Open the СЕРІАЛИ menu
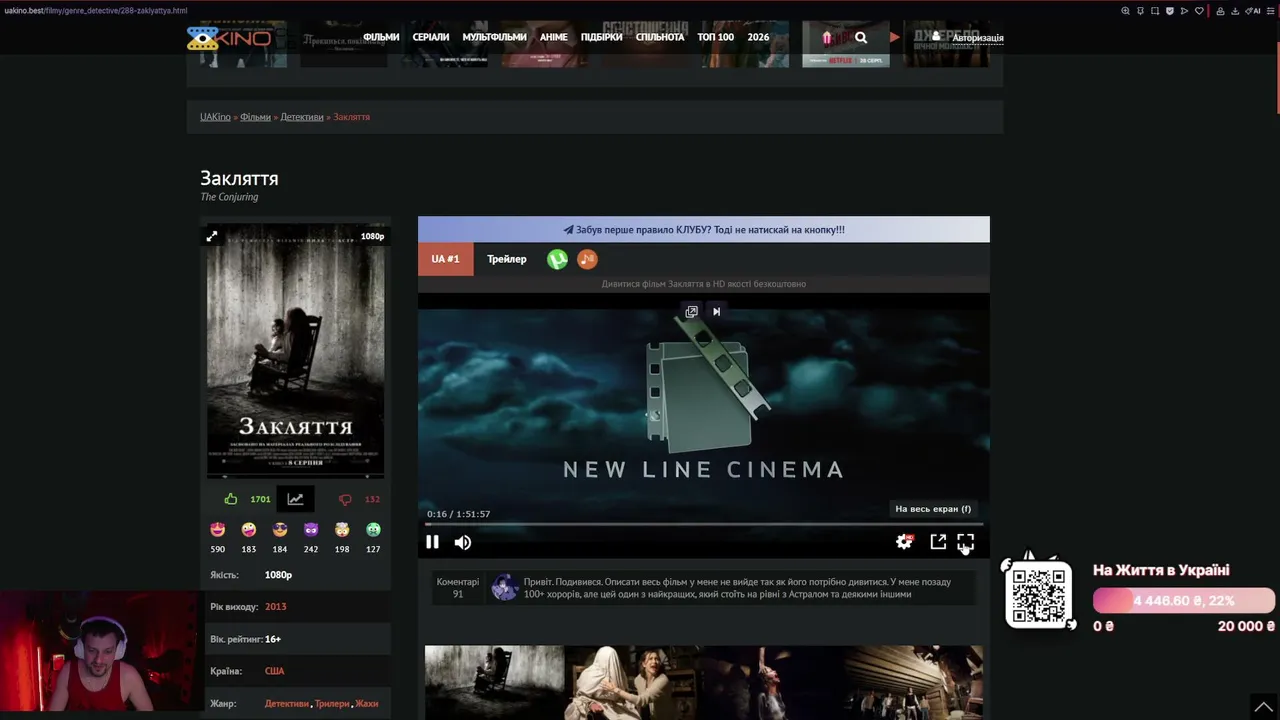This screenshot has height=720, width=1280. coord(431,38)
